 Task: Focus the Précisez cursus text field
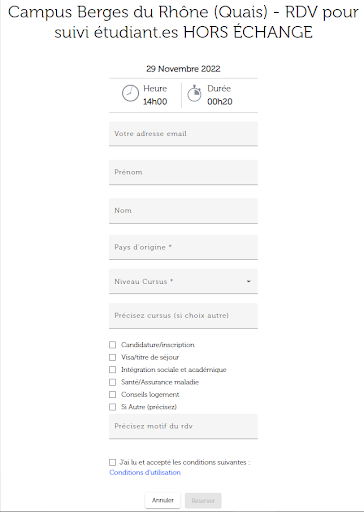(x=183, y=316)
